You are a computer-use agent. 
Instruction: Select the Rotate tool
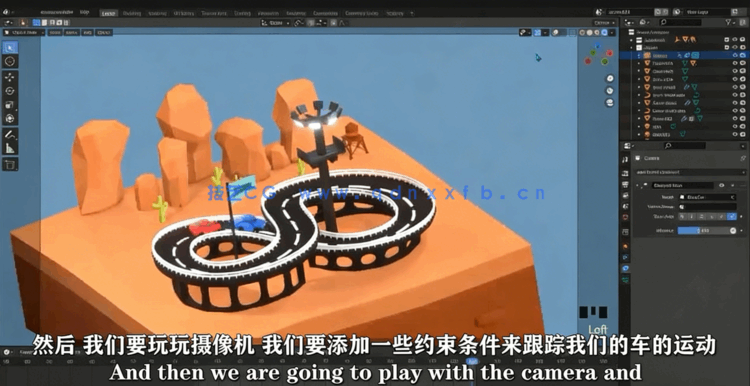tap(10, 91)
